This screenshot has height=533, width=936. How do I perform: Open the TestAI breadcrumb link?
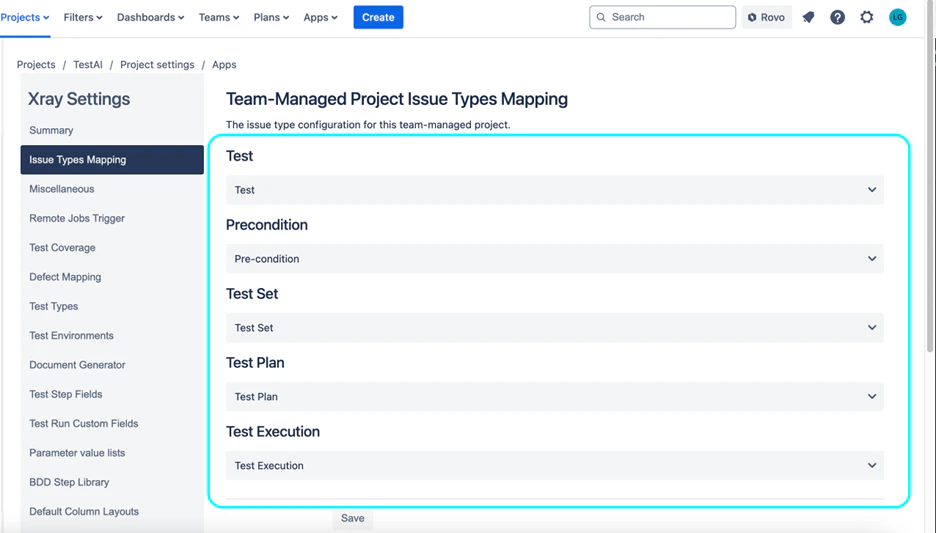tap(88, 64)
